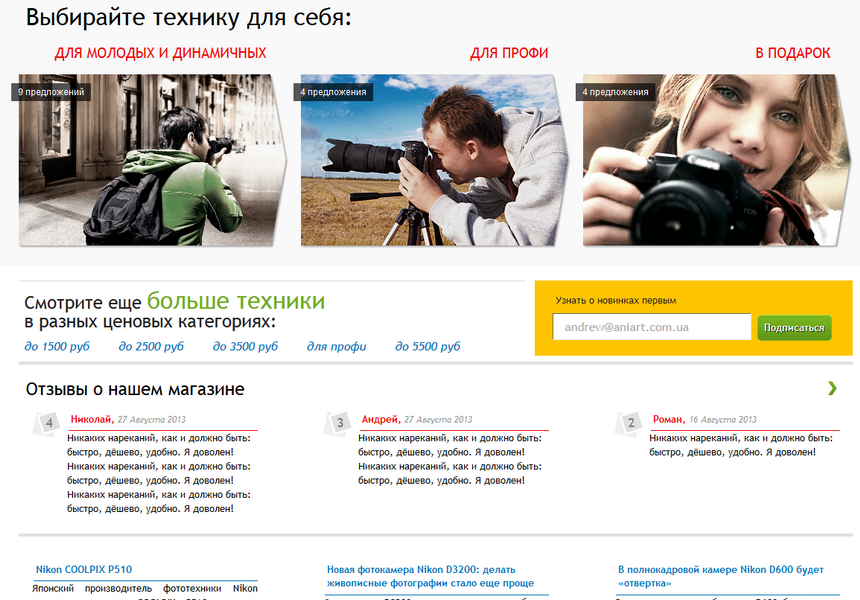Screen dimensions: 860x600
Task: Click review number 2 badge icon
Action: click(x=631, y=423)
